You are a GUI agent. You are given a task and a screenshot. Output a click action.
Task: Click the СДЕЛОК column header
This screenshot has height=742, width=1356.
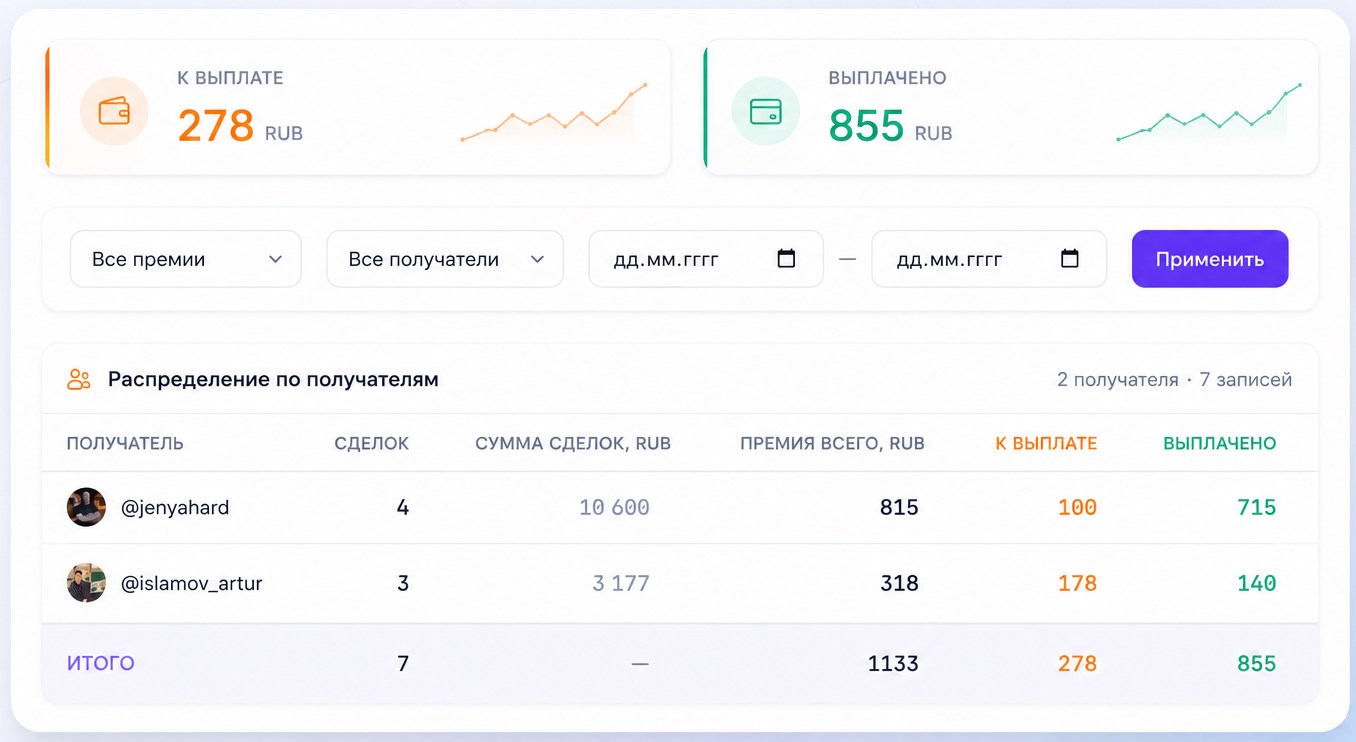[372, 443]
